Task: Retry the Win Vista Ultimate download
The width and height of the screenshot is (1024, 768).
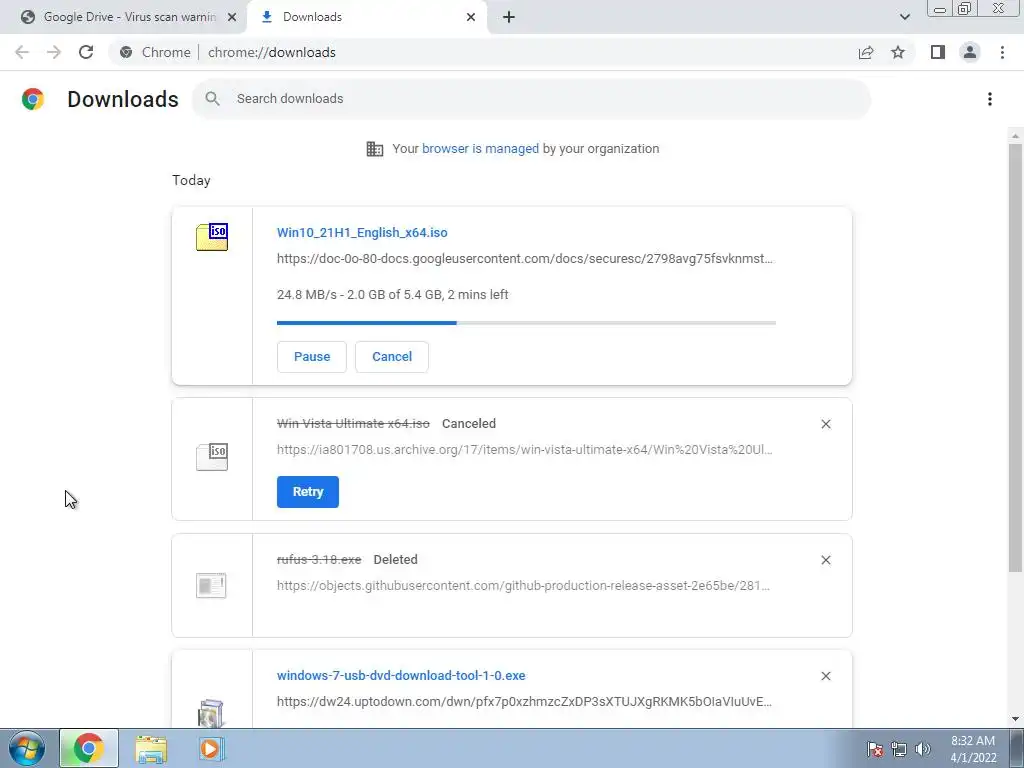Action: [x=308, y=492]
